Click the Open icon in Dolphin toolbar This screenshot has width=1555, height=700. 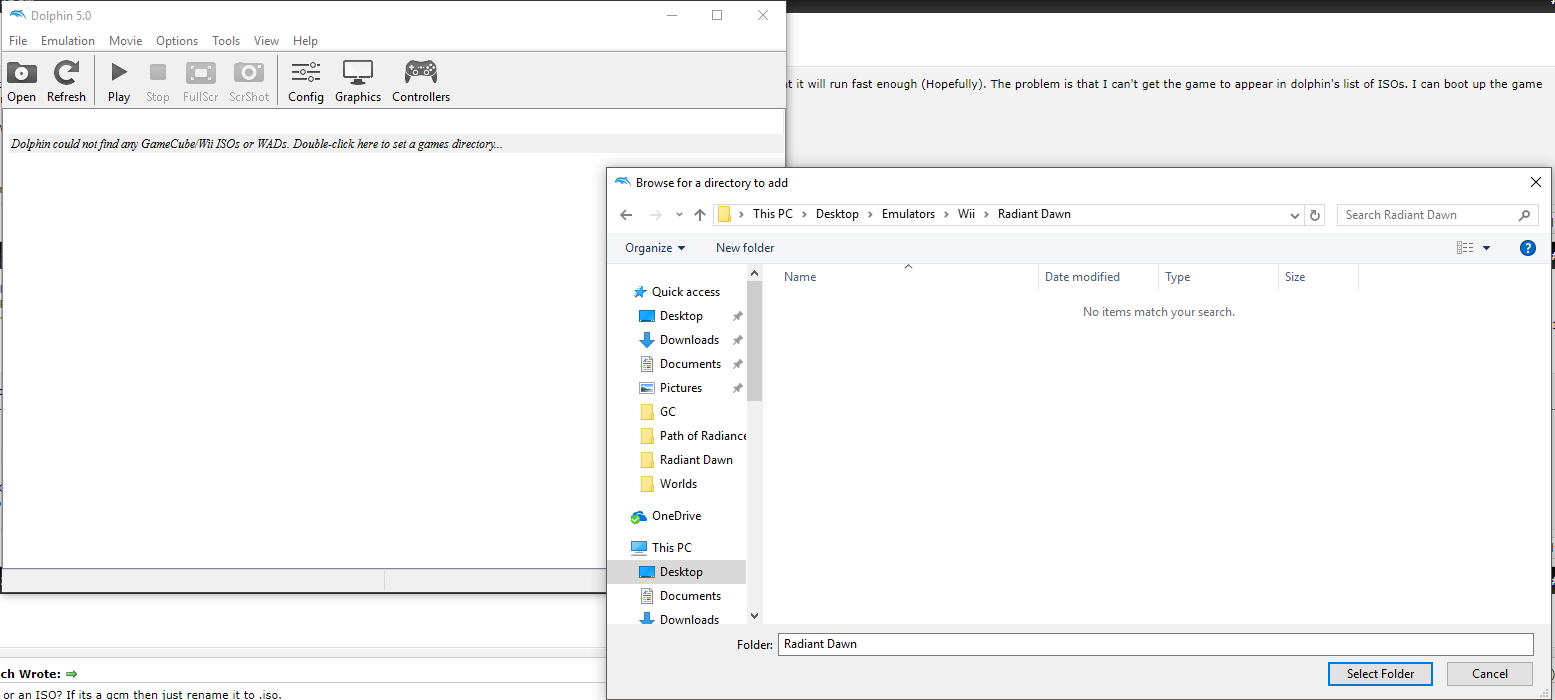tap(21, 81)
